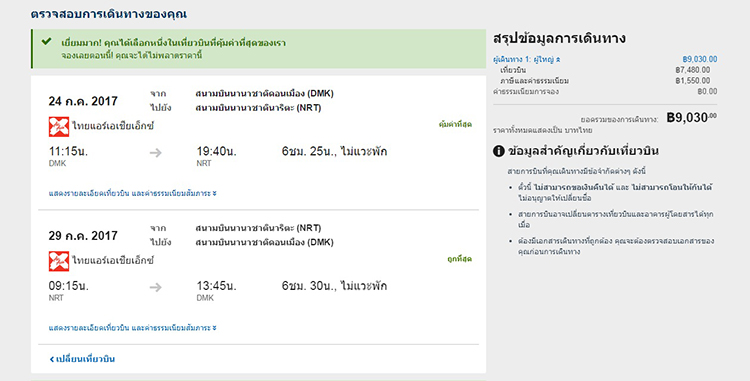Click the ตั๋วนี้ ไม่สามารถขอเงินคืนได้ restriction bullet
Viewport: 750px width, 381px height.
pyautogui.click(x=615, y=192)
